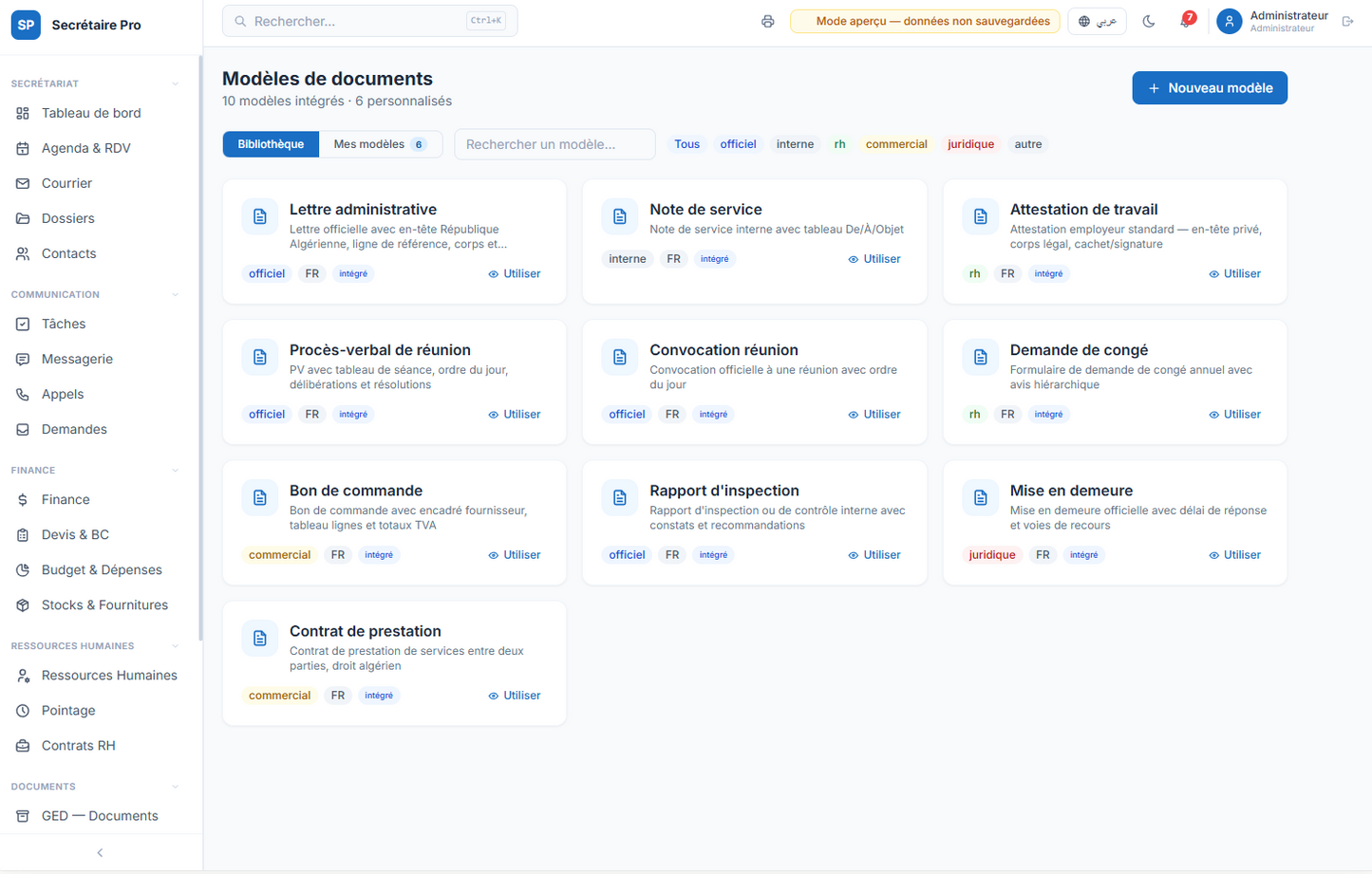Open Demande de congé card title
The height and width of the screenshot is (874, 1372).
[1079, 350]
